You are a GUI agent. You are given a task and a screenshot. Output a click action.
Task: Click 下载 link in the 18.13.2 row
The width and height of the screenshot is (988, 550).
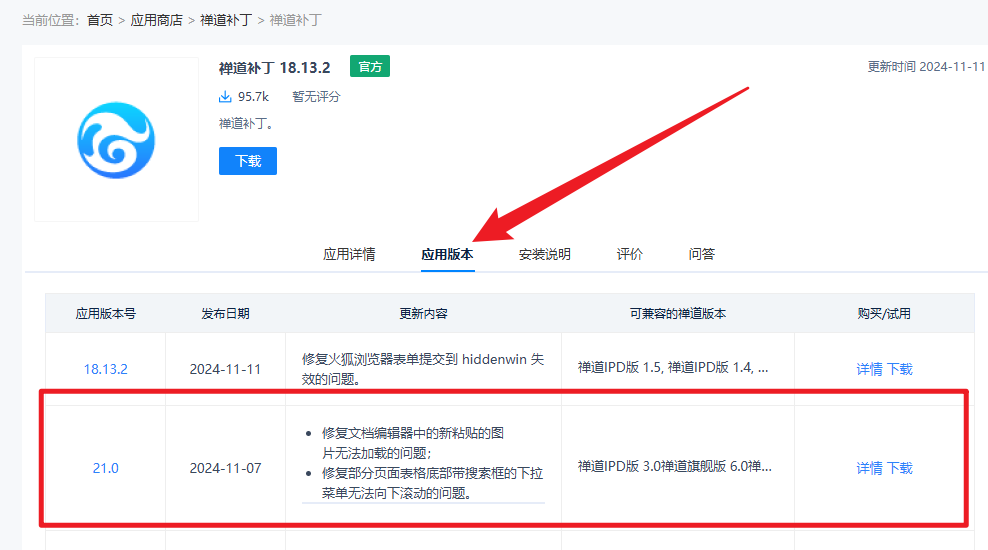coord(900,369)
